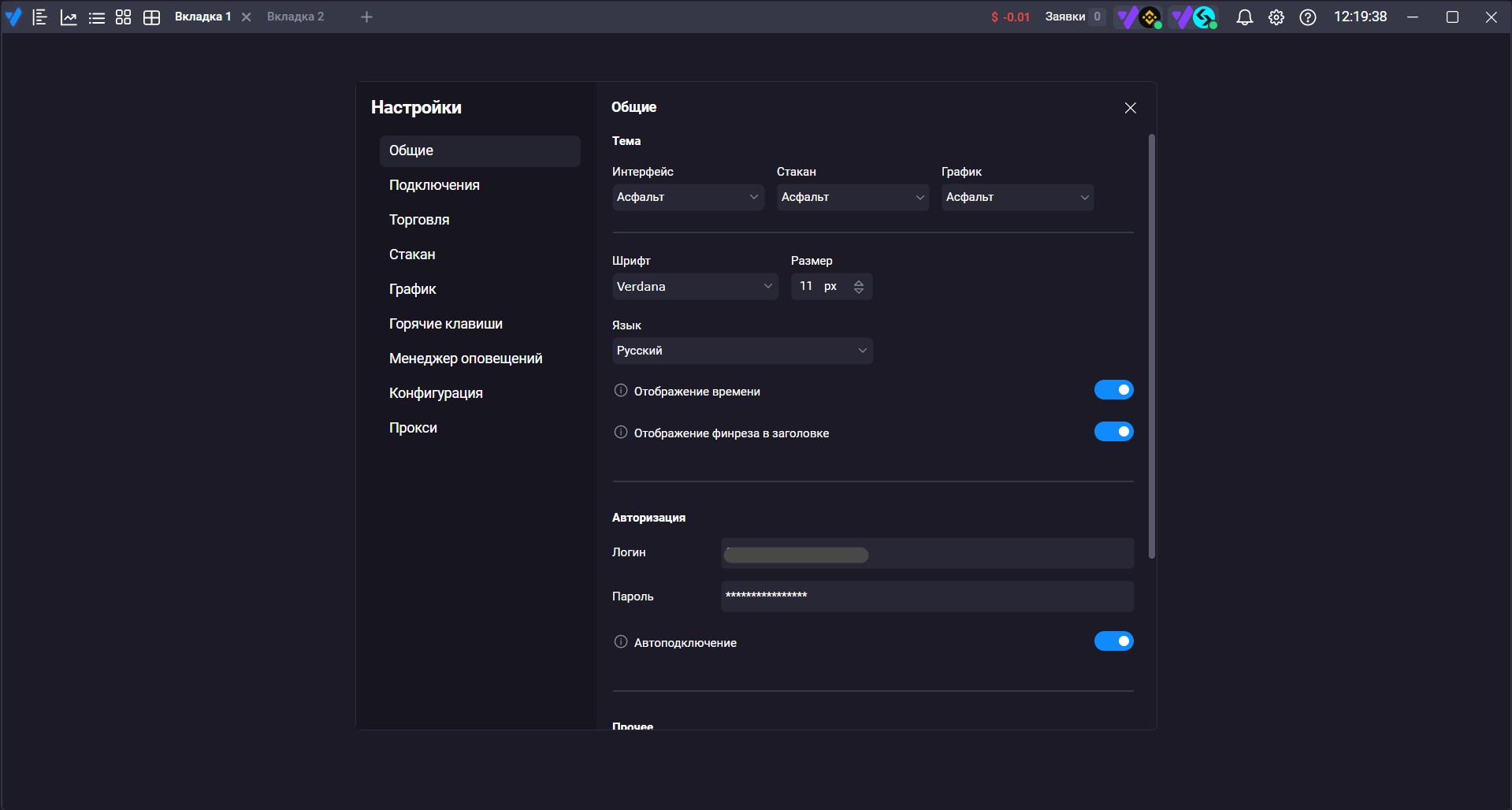This screenshot has width=1512, height=810.
Task: Add a new tab with plus icon
Action: [366, 17]
